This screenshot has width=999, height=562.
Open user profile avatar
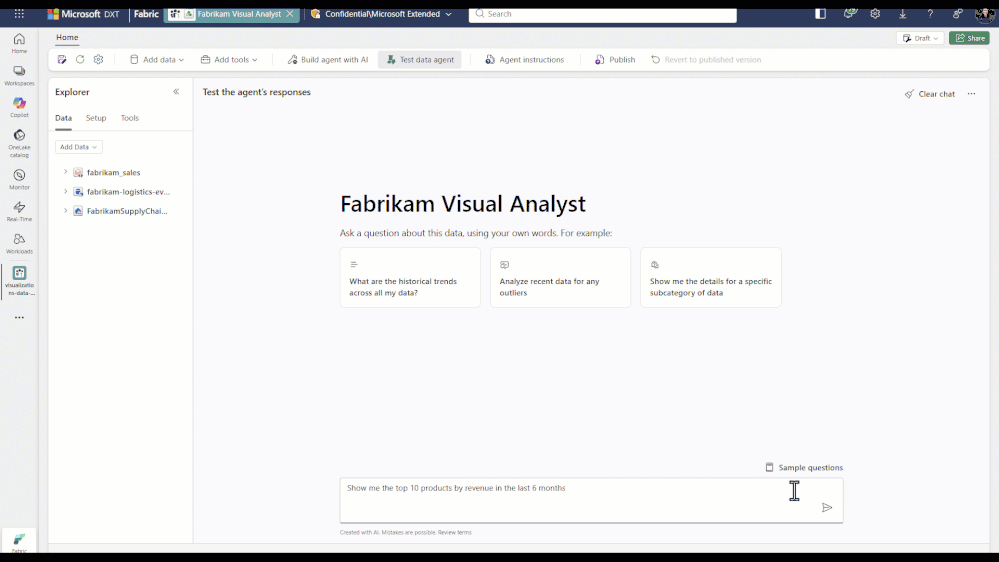984,13
